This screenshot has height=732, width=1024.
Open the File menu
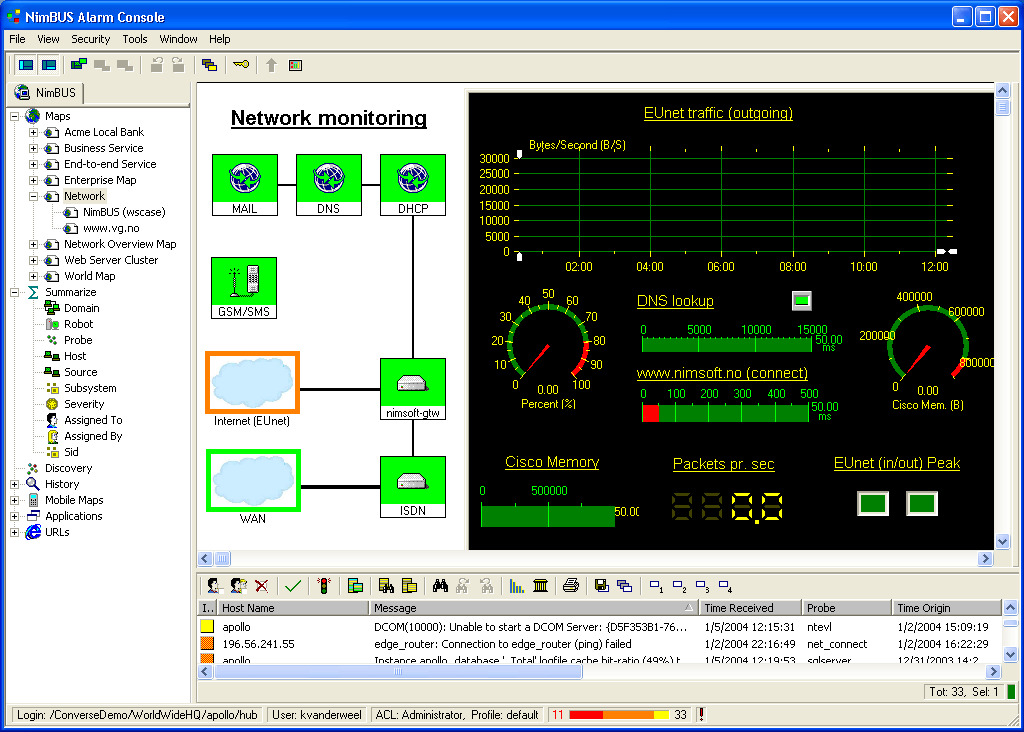(x=18, y=39)
